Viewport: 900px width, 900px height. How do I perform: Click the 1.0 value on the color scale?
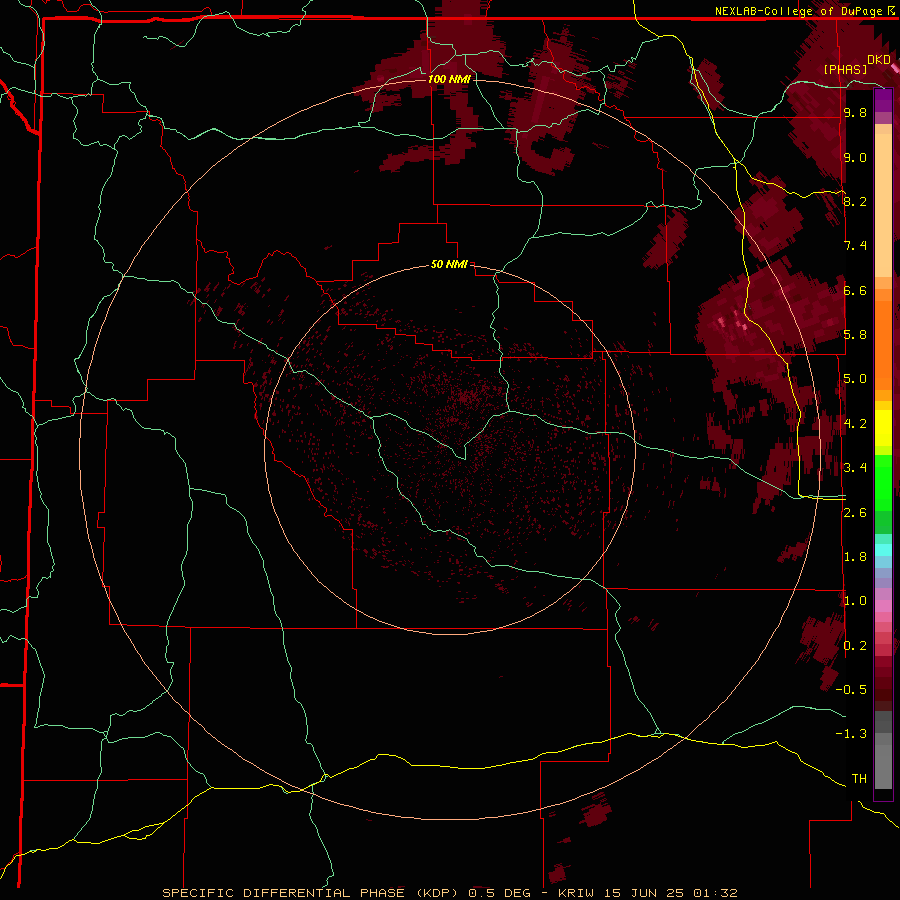tap(855, 601)
